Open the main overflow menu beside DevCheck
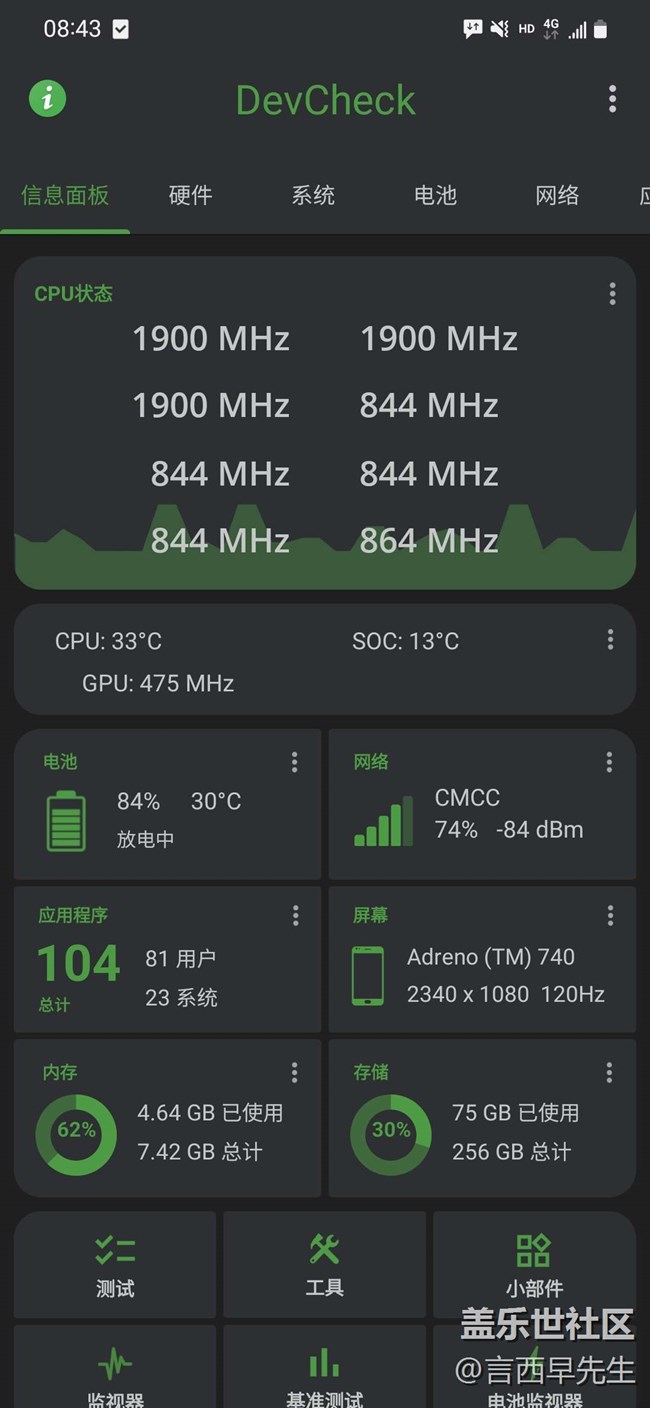The height and width of the screenshot is (1408, 650). coord(612,98)
